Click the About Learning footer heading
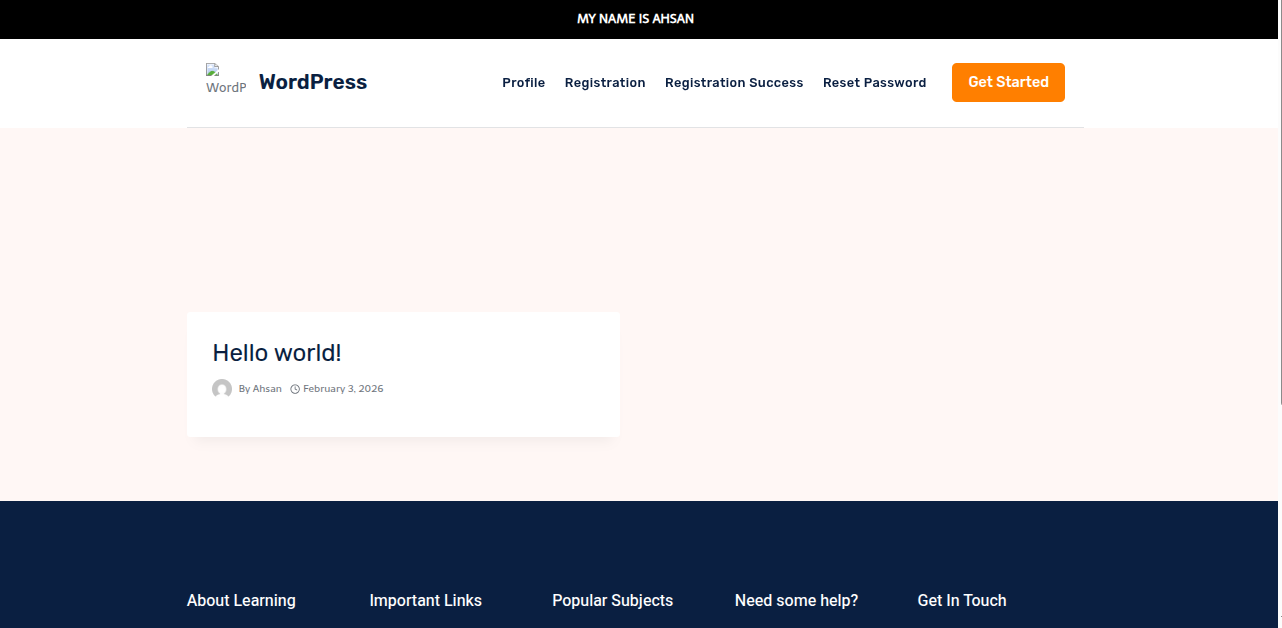The width and height of the screenshot is (1282, 628). (241, 600)
